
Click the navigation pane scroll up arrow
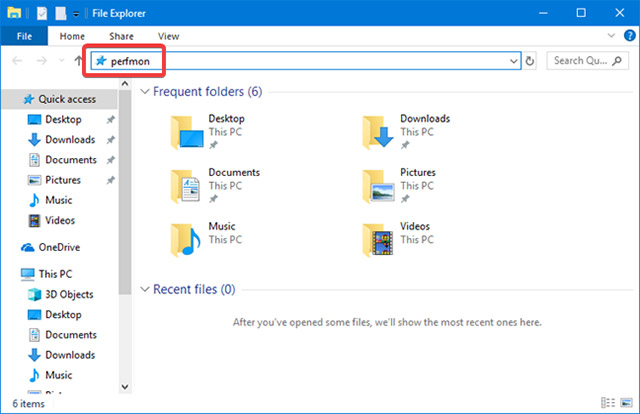click(x=125, y=84)
